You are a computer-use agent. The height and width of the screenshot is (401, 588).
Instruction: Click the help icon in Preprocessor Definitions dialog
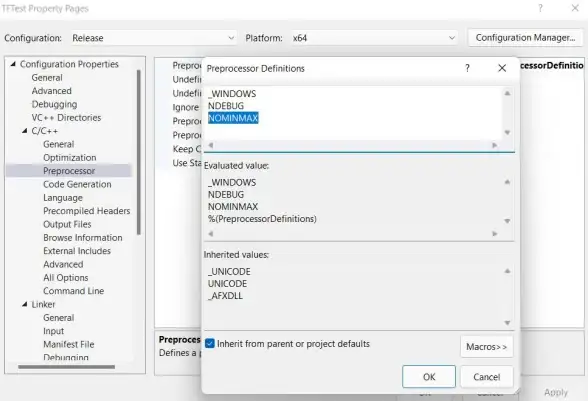tap(467, 68)
